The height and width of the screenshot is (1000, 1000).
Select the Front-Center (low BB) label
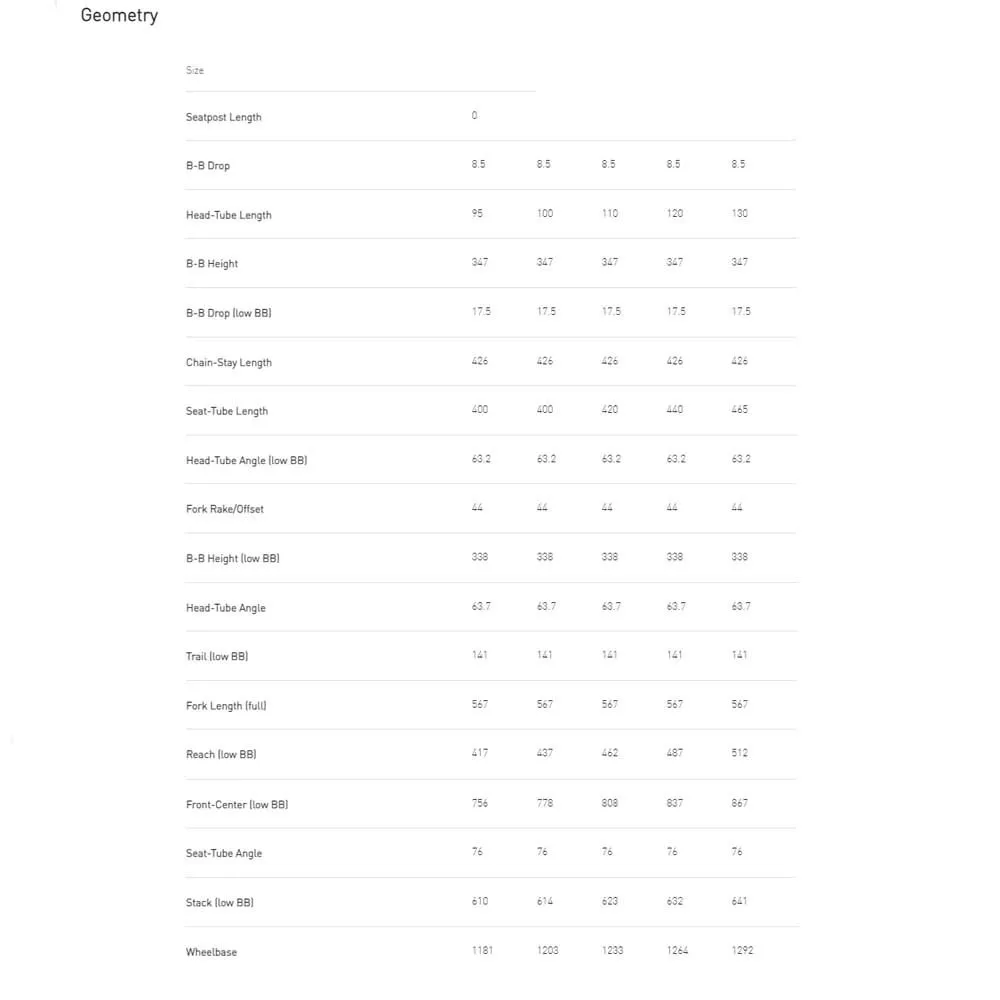(237, 804)
